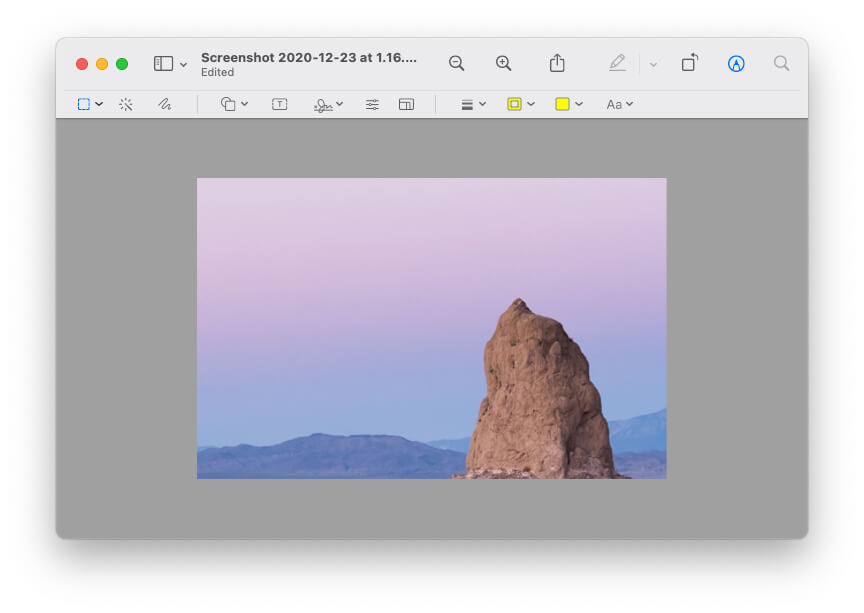Click the Screenshot 2020-12-23 document title
864x613 pixels.
309,58
